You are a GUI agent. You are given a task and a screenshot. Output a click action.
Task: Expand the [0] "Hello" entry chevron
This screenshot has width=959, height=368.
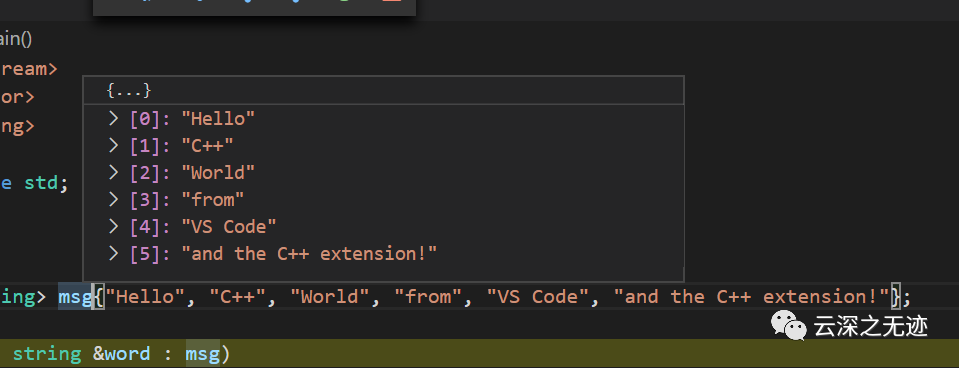pyautogui.click(x=113, y=118)
